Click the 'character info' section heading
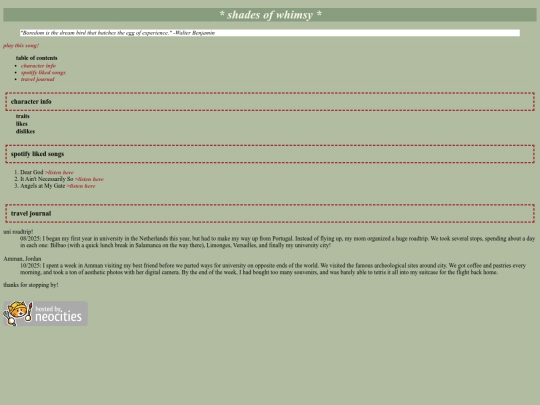This screenshot has height=405, width=540. 31,102
